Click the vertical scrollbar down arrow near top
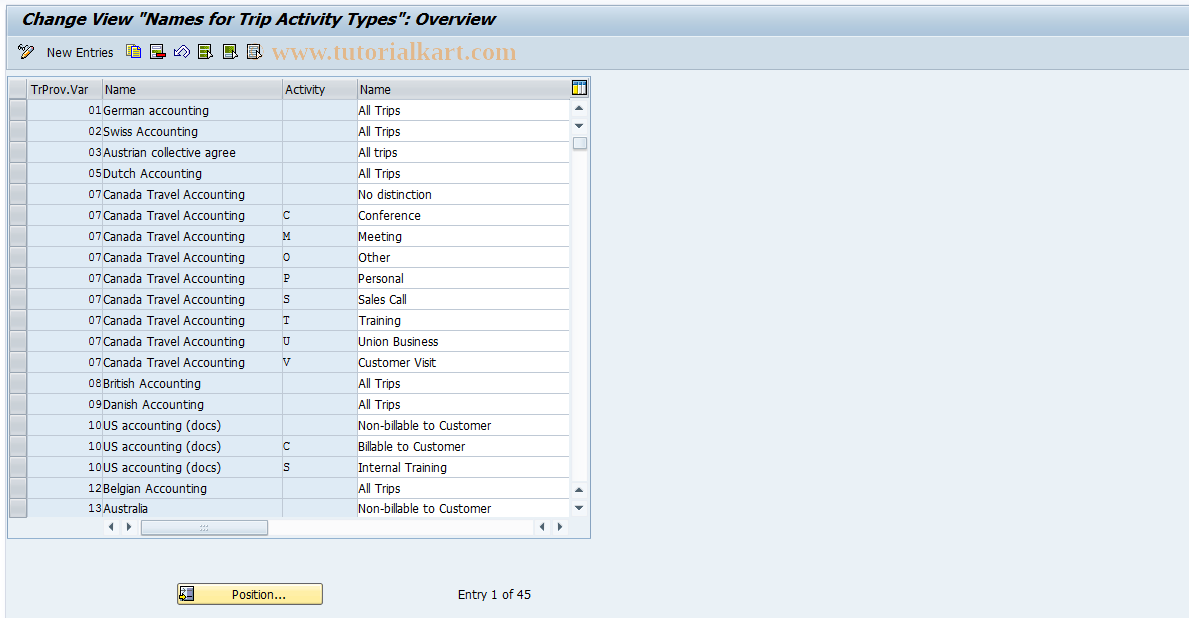1189x618 pixels. point(579,126)
